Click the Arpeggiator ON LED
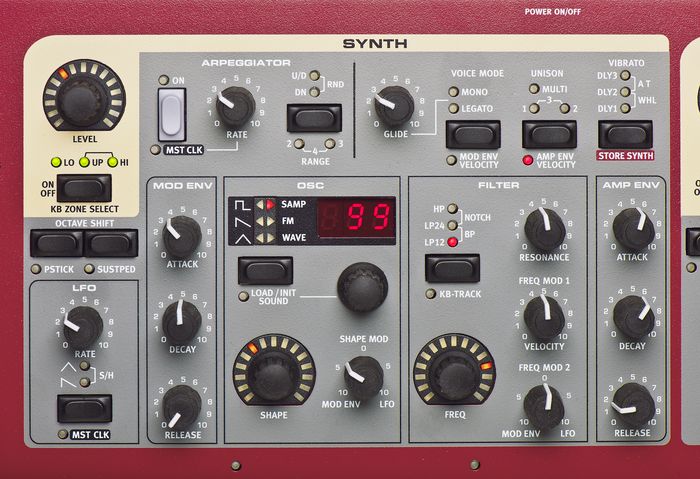The image size is (700, 479). pyautogui.click(x=164, y=80)
